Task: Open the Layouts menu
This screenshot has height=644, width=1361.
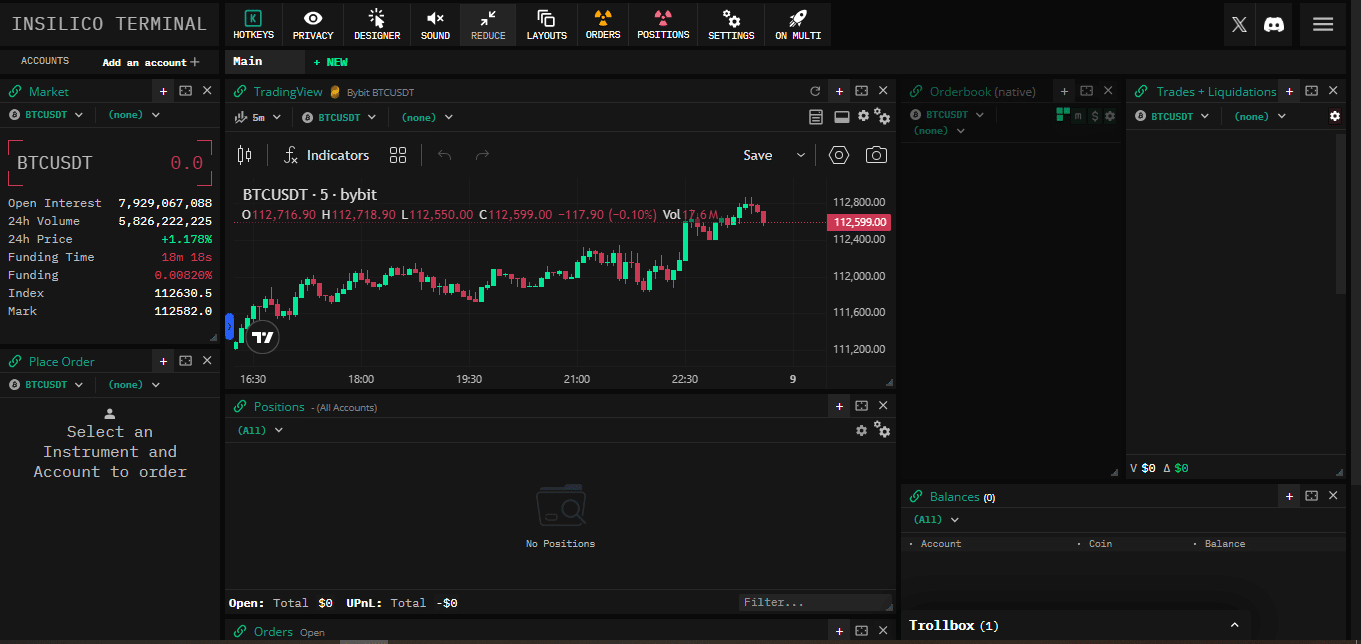Action: click(547, 25)
